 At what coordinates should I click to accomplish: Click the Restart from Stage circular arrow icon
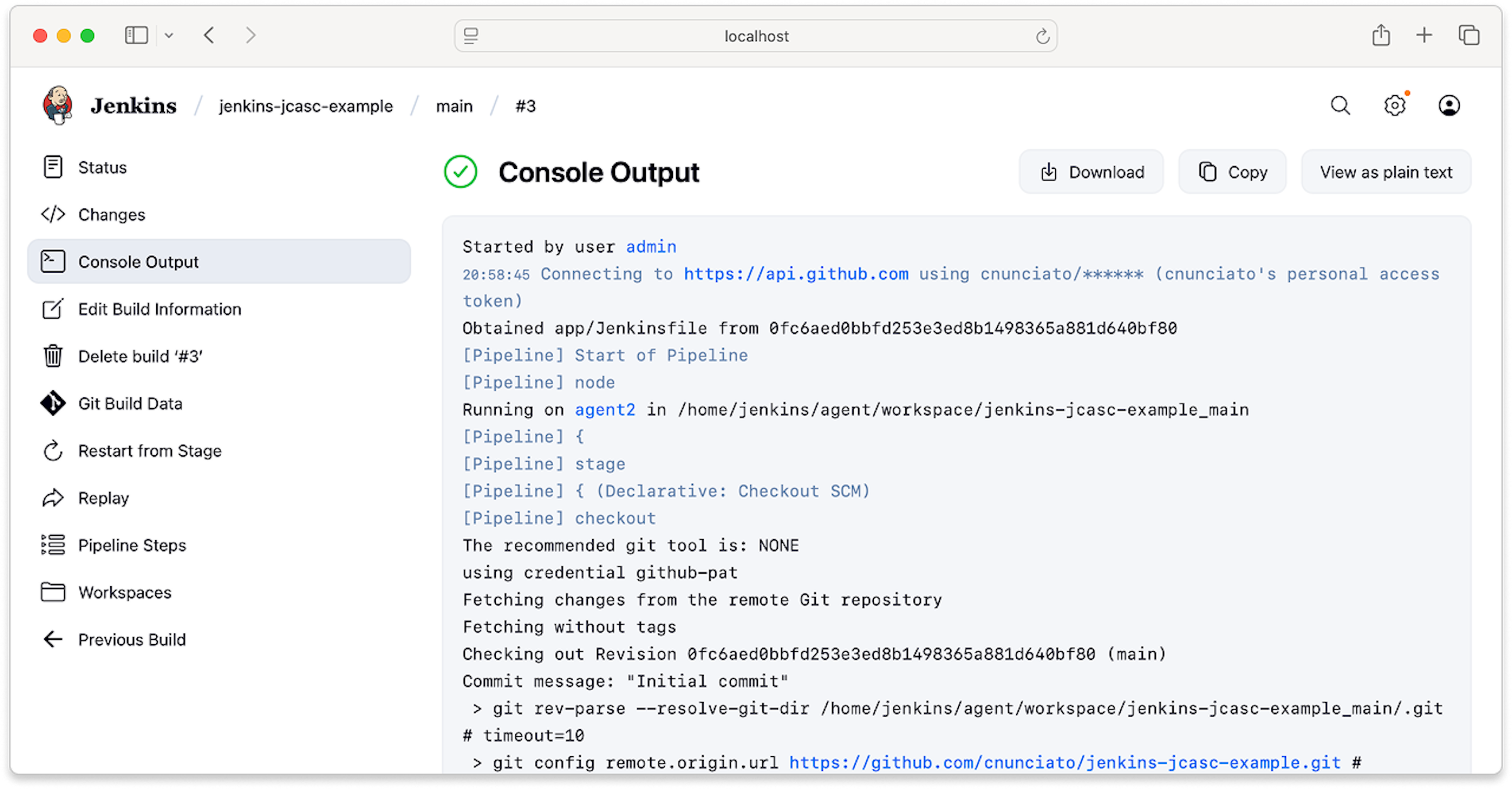(x=53, y=451)
